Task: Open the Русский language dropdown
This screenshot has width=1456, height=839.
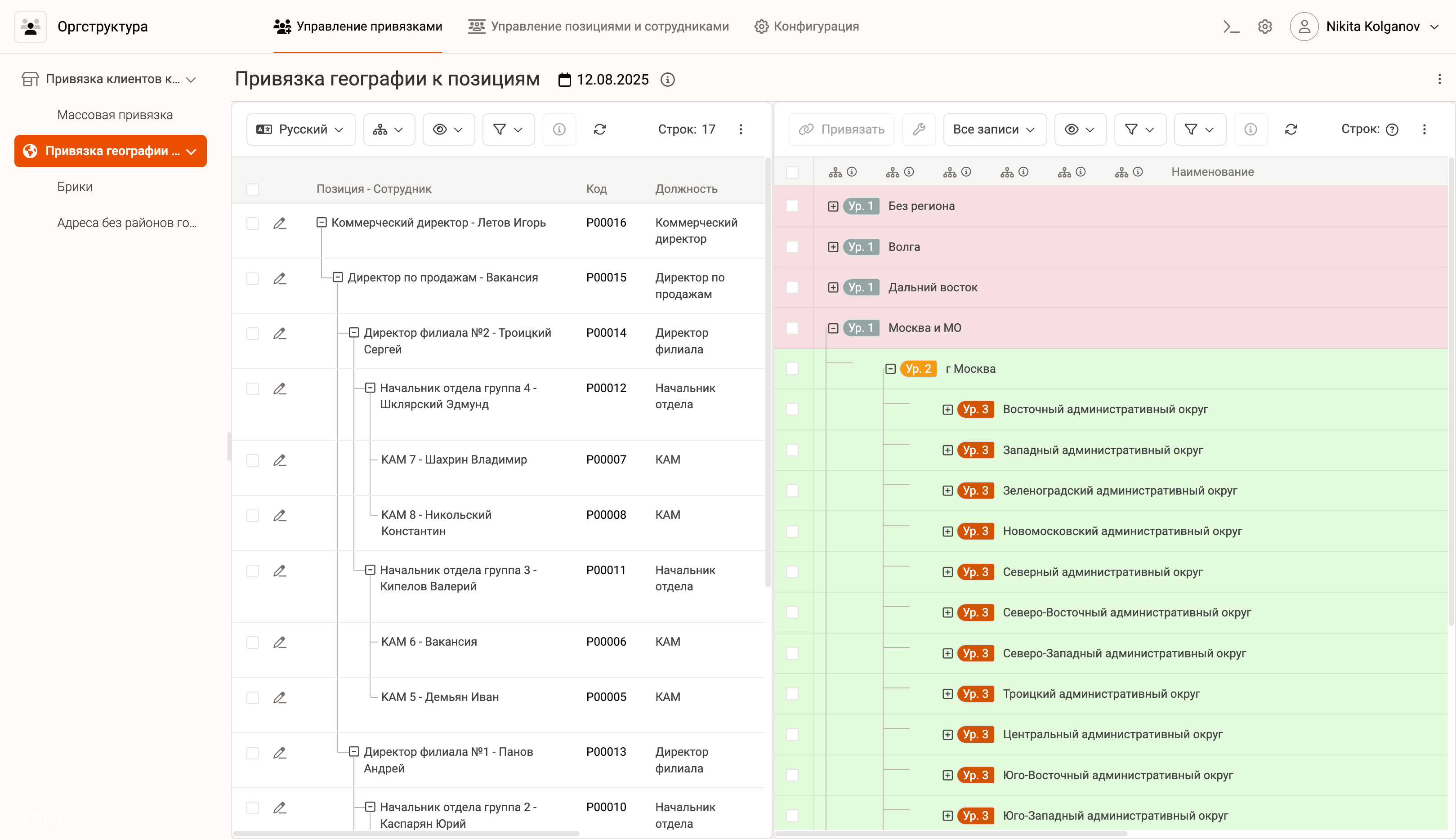Action: click(301, 129)
